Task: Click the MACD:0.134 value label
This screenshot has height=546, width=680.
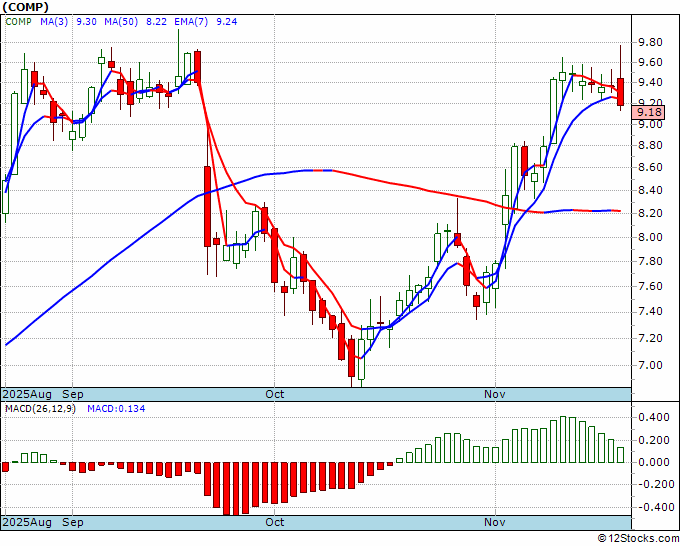Action: 116,409
